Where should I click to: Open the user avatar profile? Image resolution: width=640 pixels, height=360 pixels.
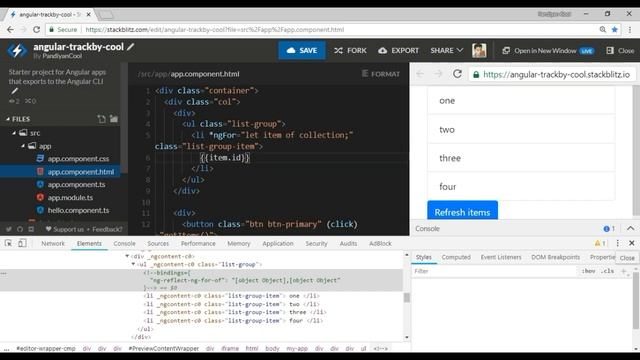pyautogui.click(x=479, y=51)
